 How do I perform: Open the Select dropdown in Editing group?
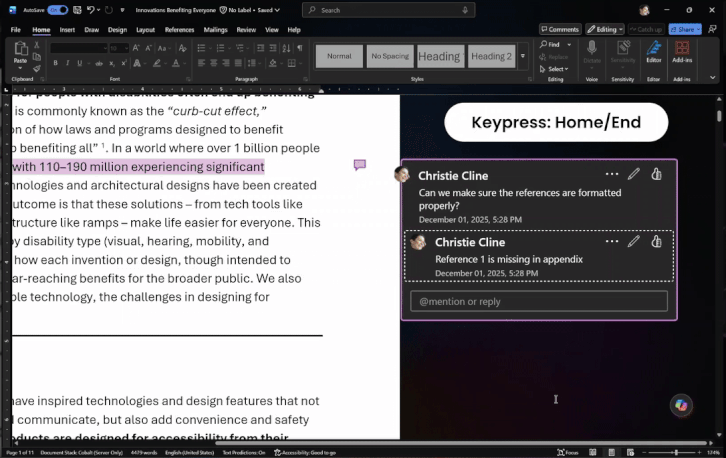(x=554, y=69)
